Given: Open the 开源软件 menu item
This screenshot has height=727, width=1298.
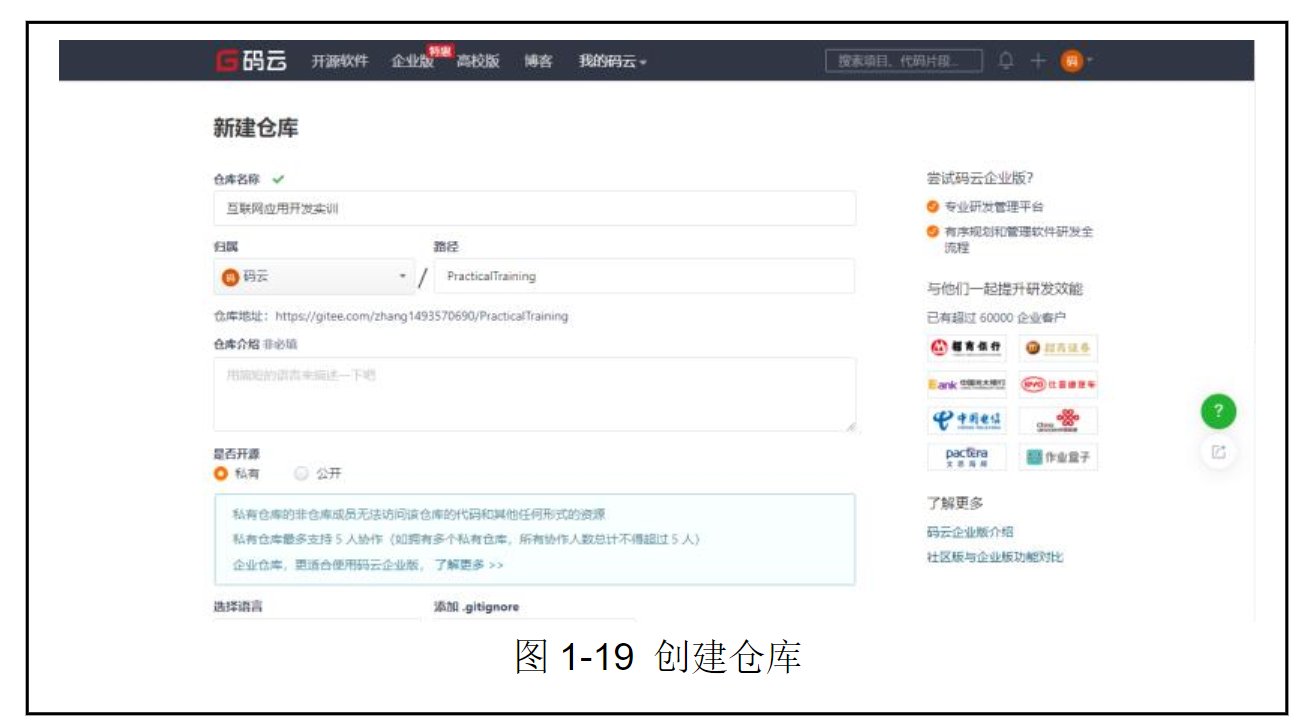Looking at the screenshot, I should pyautogui.click(x=339, y=62).
